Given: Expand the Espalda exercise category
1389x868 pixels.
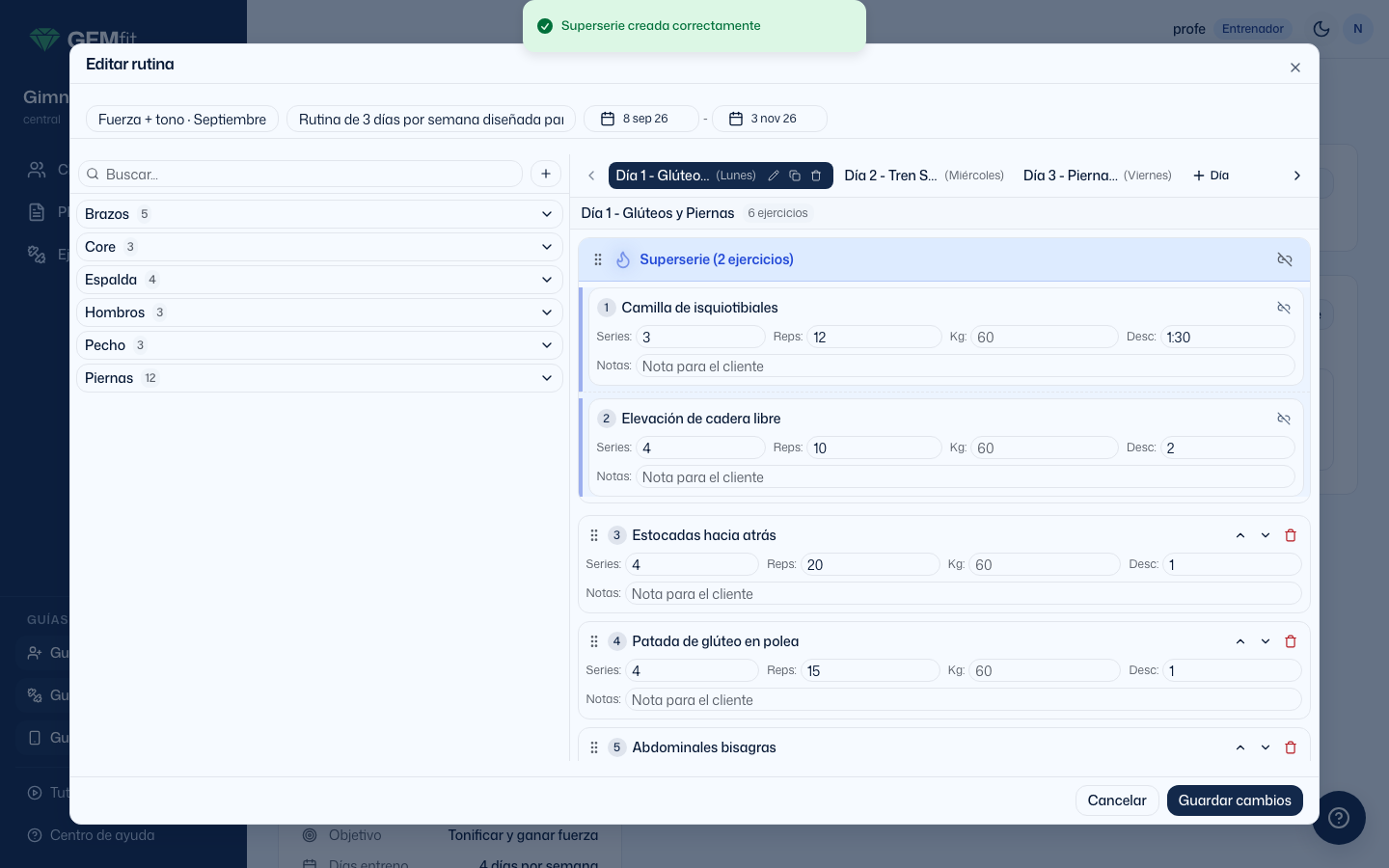Looking at the screenshot, I should 319,280.
